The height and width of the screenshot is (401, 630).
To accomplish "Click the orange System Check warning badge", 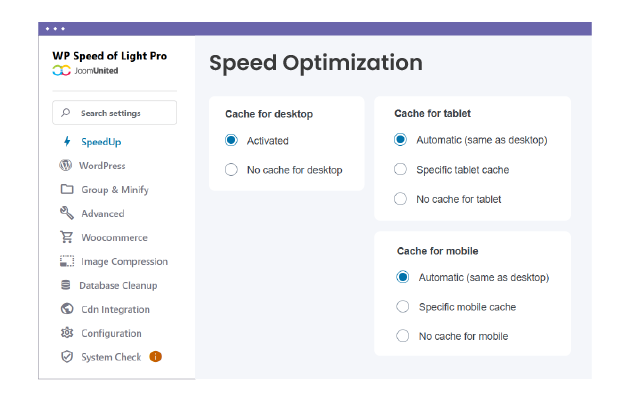I will (x=156, y=357).
